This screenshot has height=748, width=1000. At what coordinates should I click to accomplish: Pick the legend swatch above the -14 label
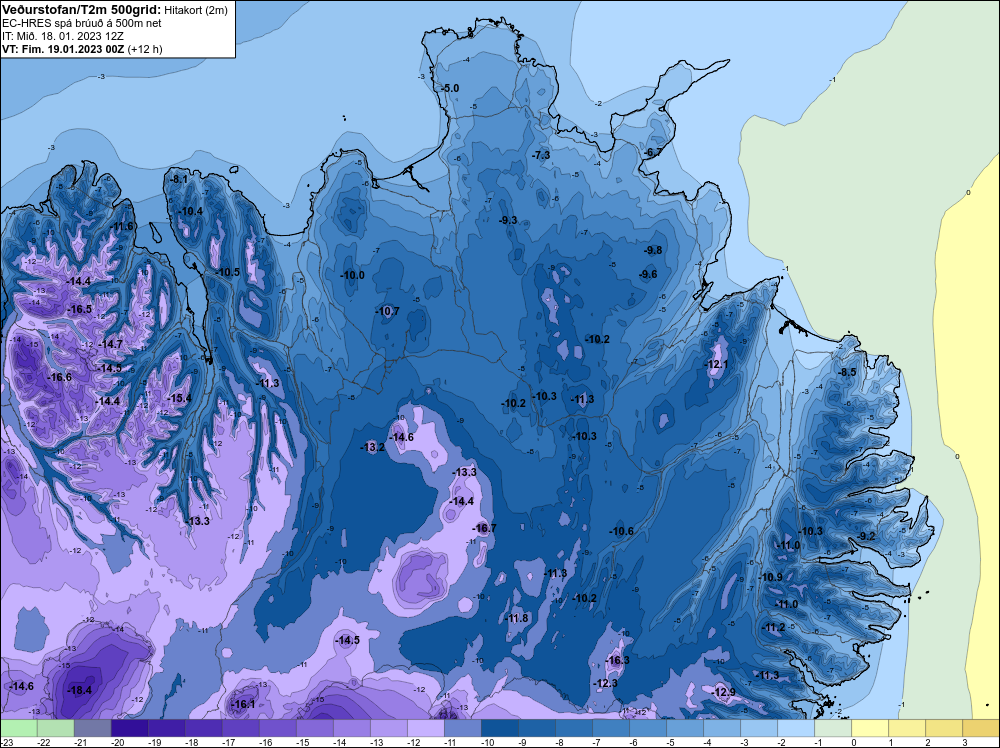click(x=351, y=728)
